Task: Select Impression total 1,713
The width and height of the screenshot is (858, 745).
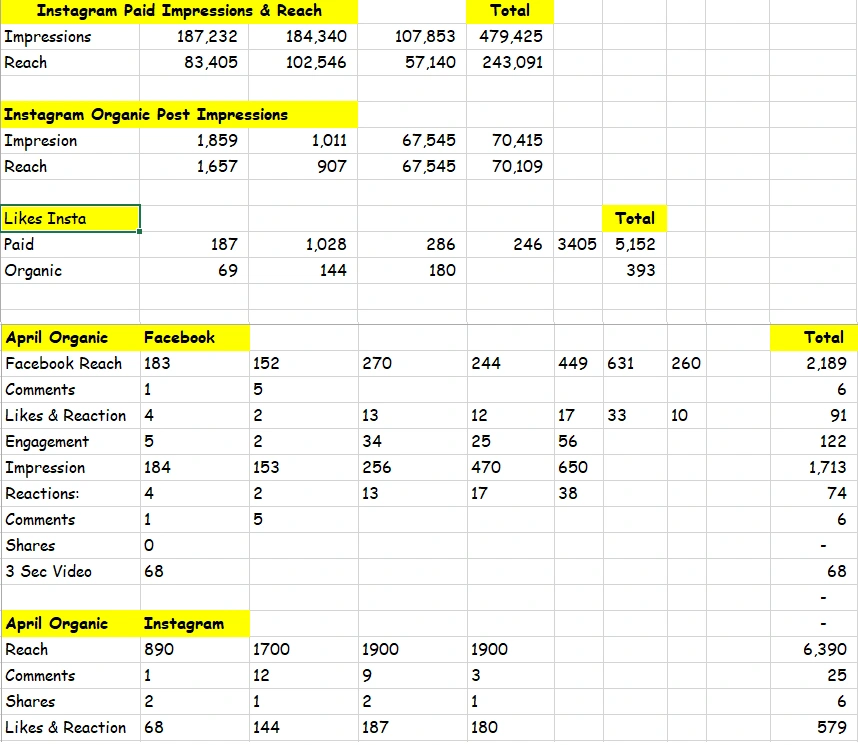Action: click(813, 467)
